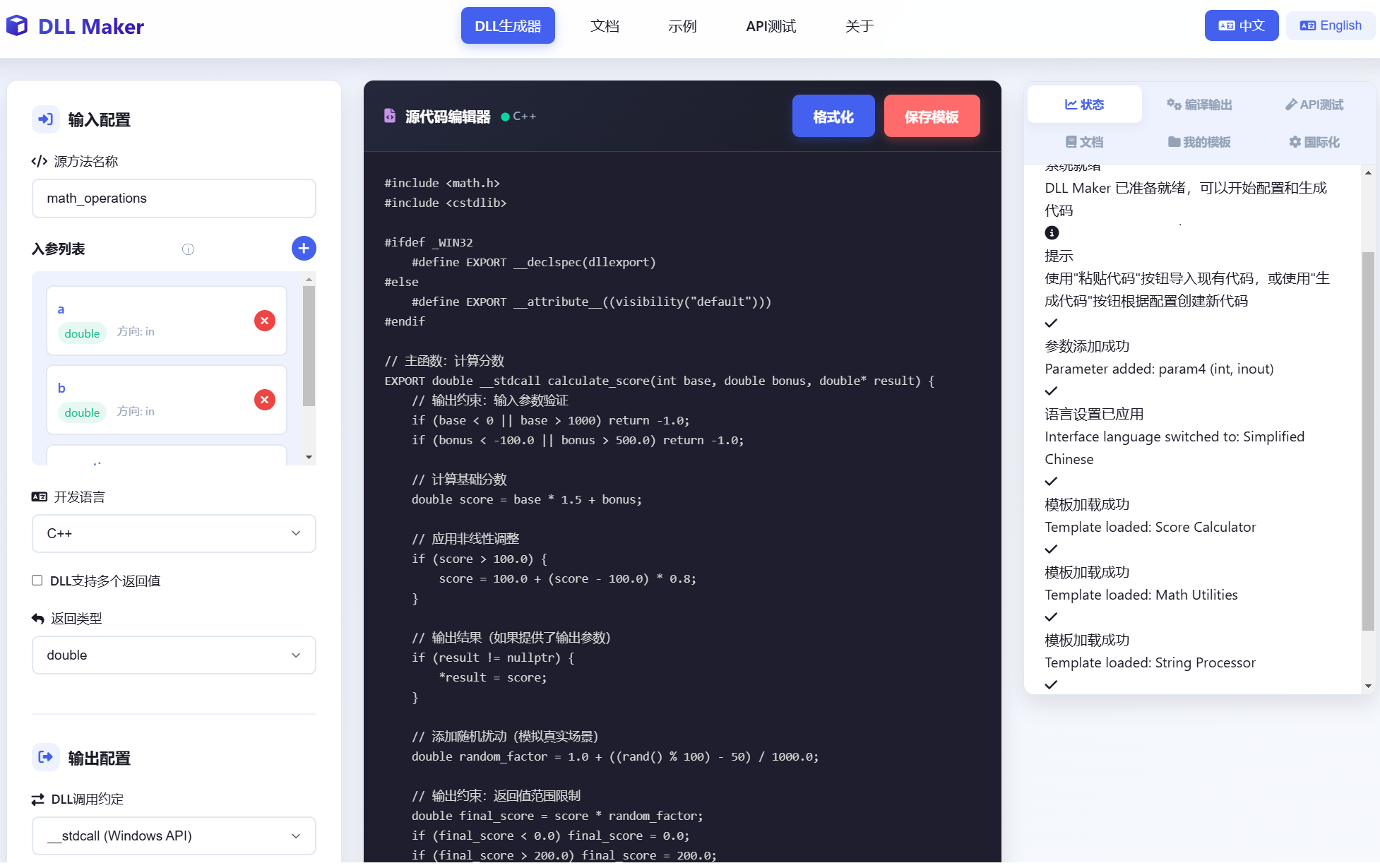The height and width of the screenshot is (868, 1380).
Task: Click the 我的模板 tab folder icon
Action: tap(1174, 142)
